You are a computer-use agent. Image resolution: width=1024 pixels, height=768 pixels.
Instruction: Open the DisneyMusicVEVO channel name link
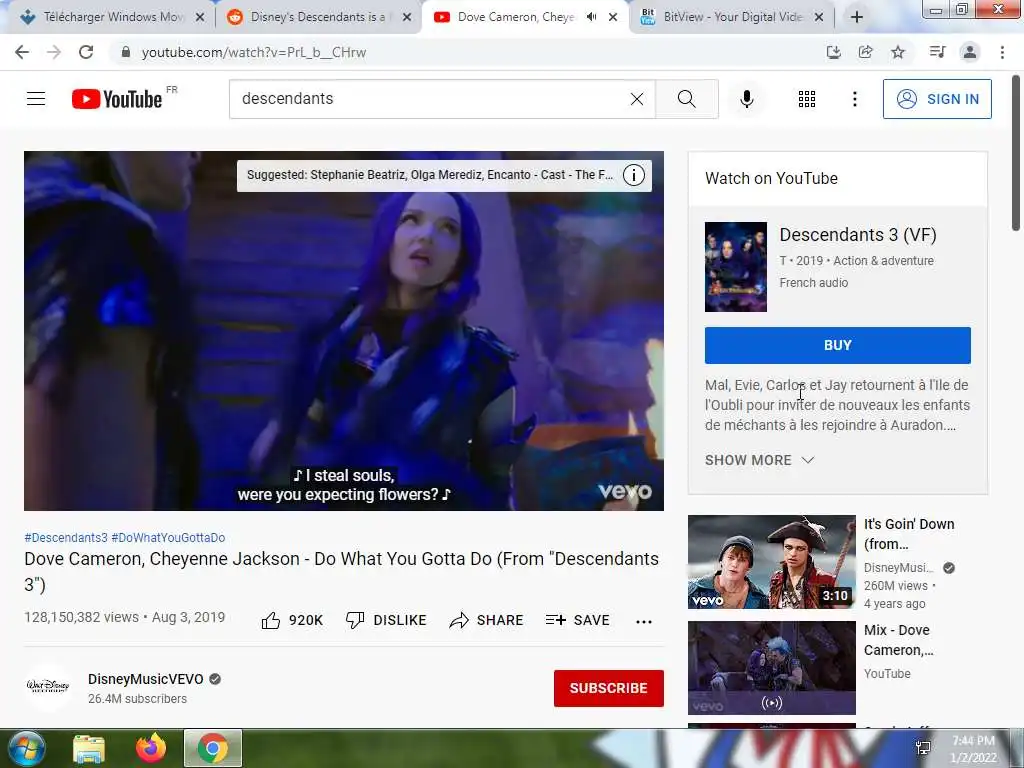pos(146,679)
